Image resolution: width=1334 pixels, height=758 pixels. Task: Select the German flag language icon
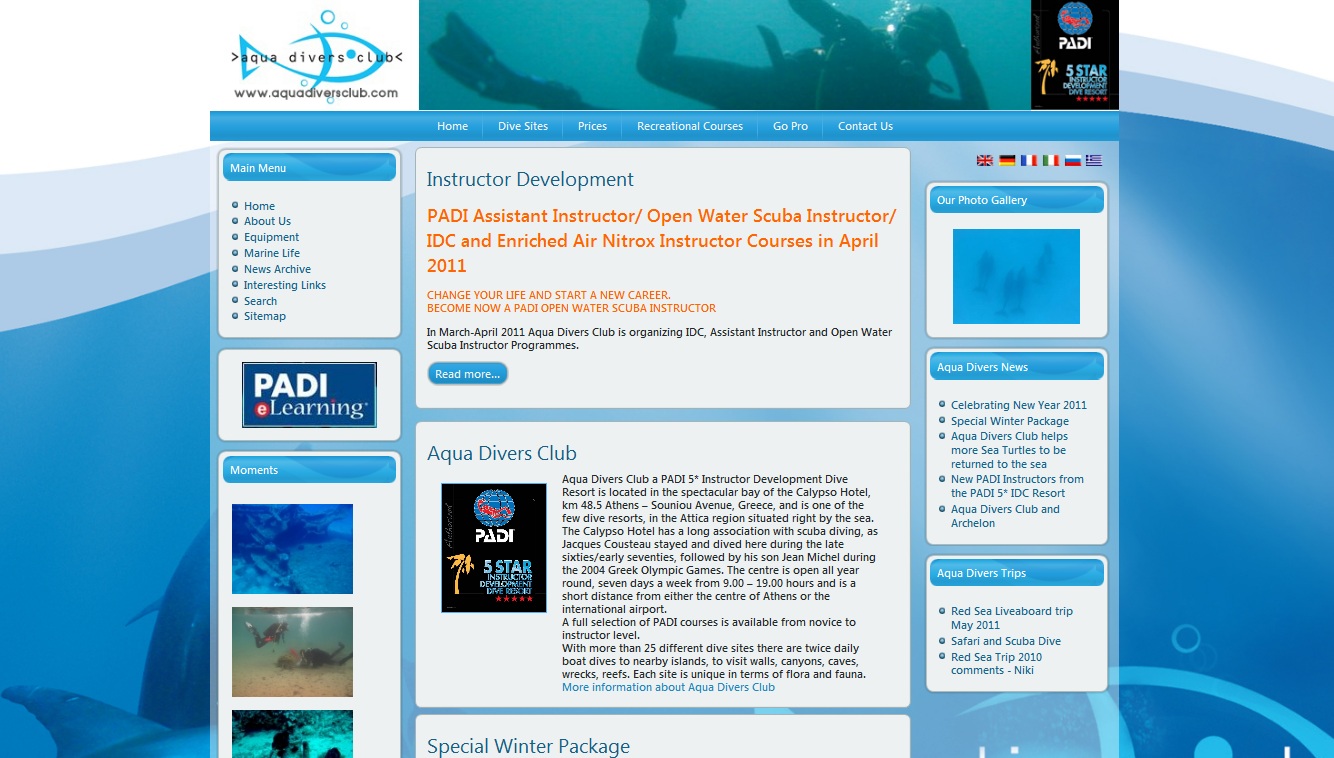(x=1006, y=159)
